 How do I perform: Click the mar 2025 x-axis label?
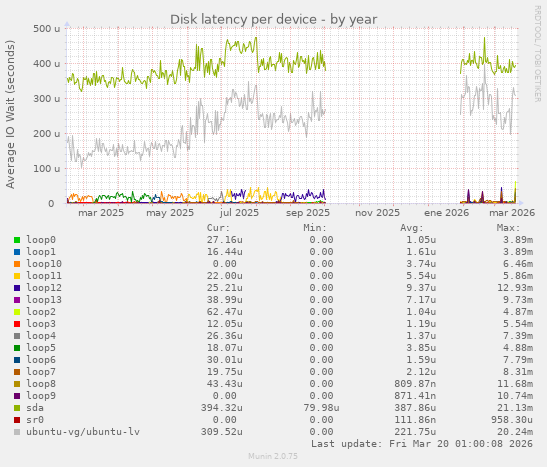pyautogui.click(x=101, y=213)
